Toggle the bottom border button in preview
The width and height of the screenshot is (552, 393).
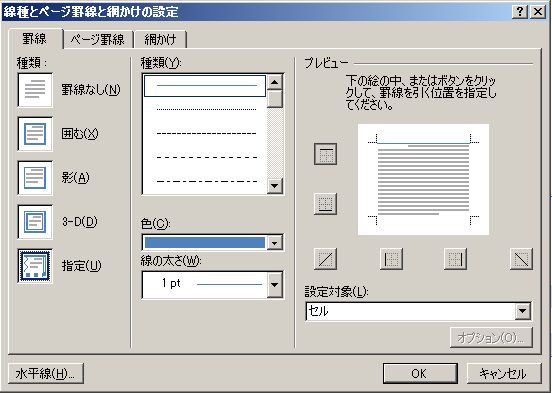click(325, 204)
